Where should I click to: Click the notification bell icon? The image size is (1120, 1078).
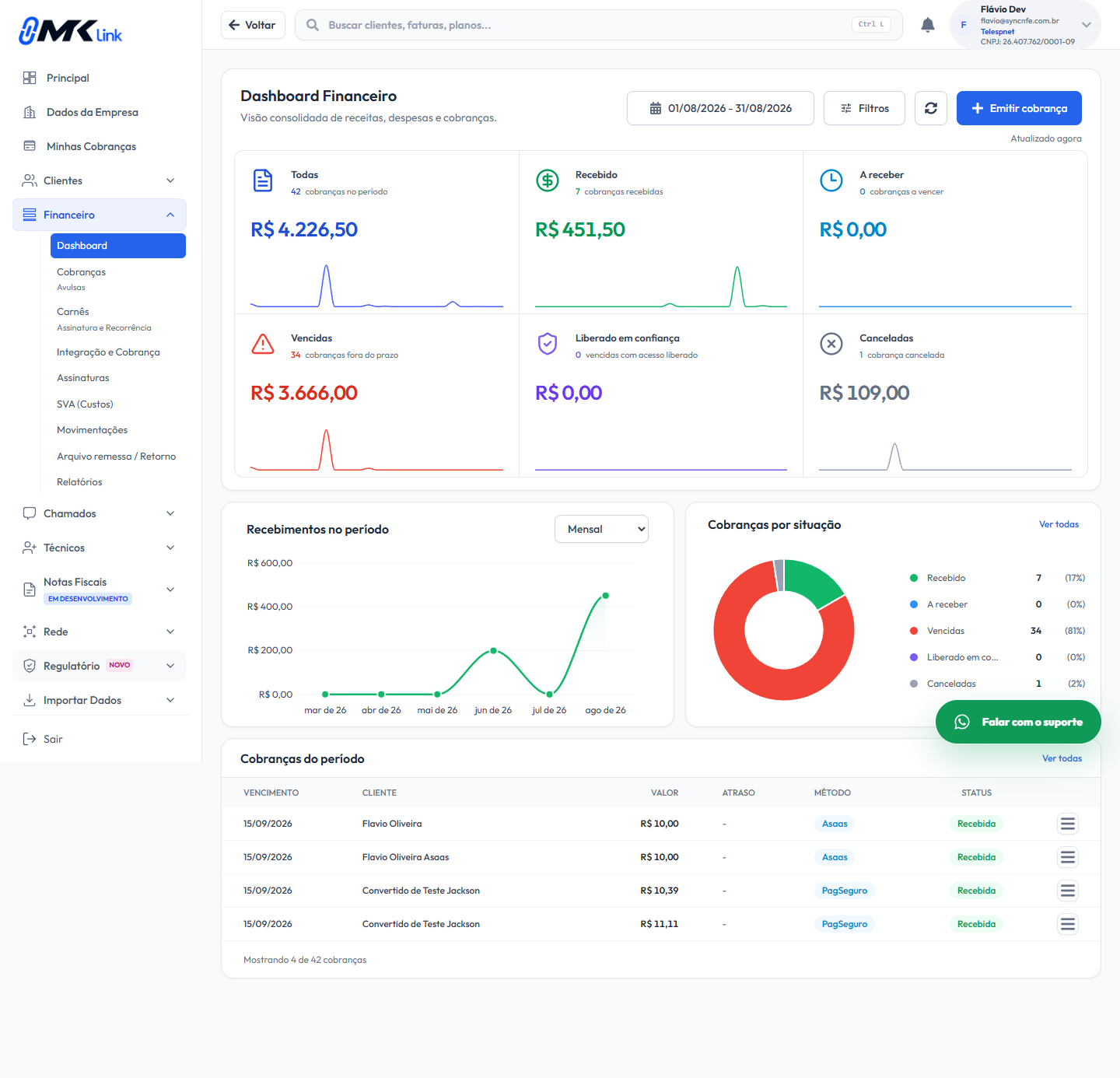(928, 25)
